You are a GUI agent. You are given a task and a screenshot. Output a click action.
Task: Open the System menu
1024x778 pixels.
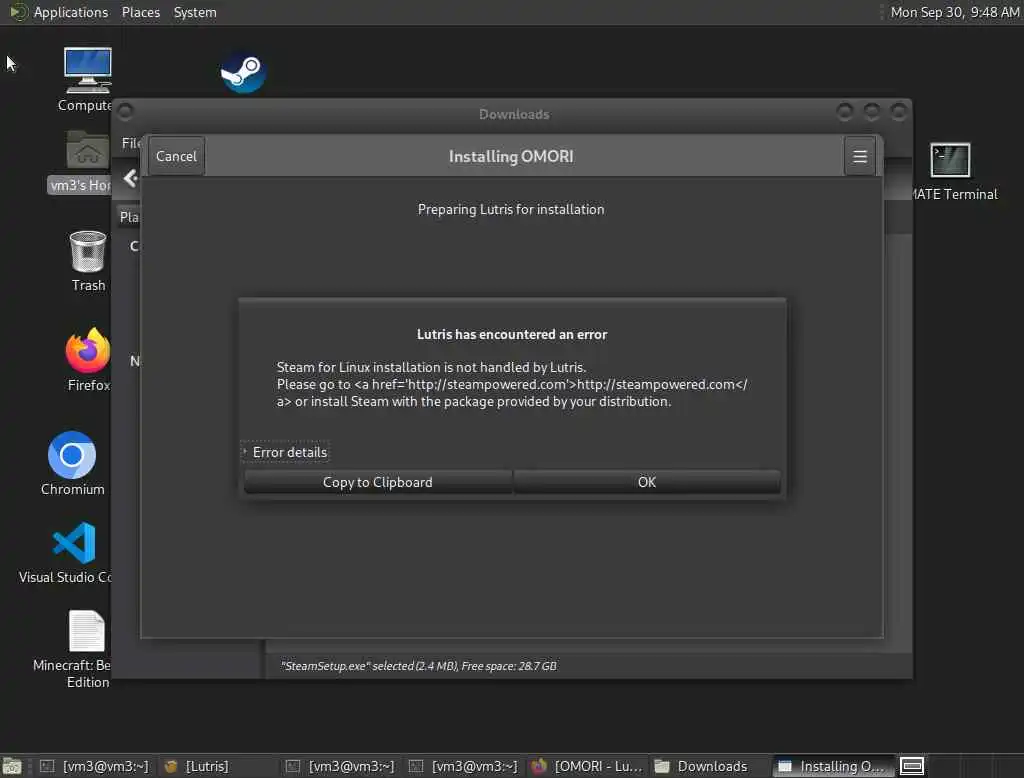[x=195, y=12]
